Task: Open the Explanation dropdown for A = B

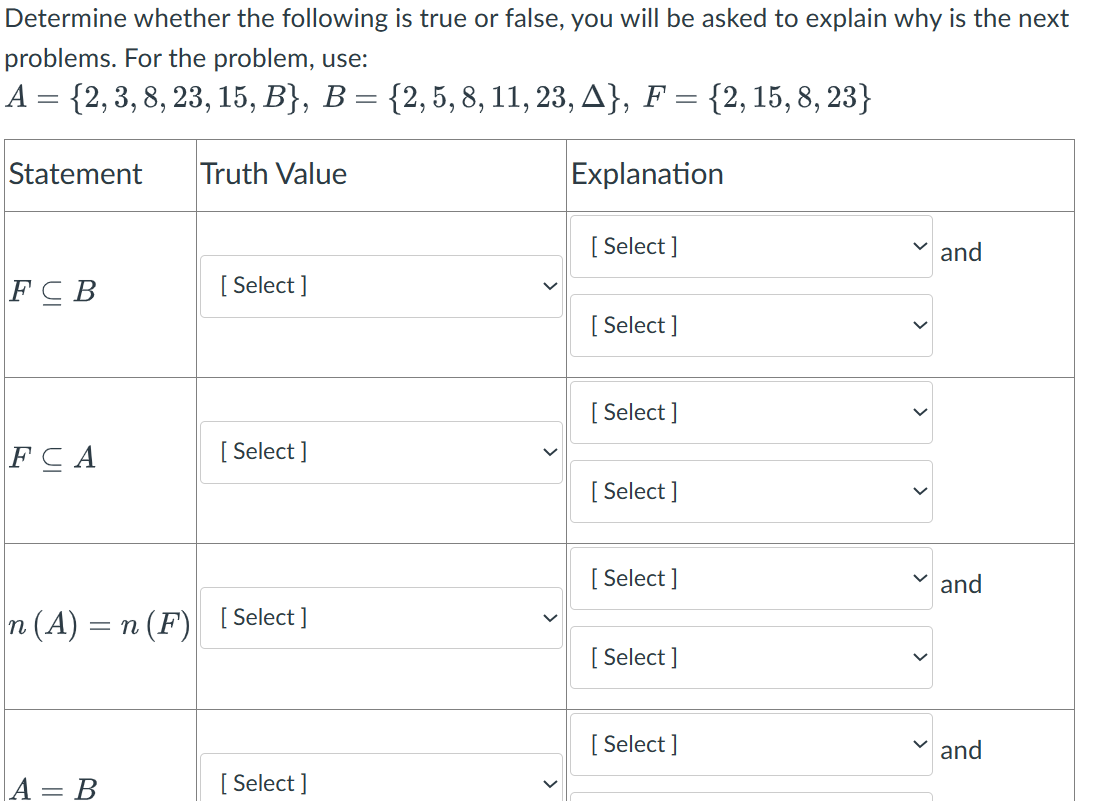Action: point(750,744)
